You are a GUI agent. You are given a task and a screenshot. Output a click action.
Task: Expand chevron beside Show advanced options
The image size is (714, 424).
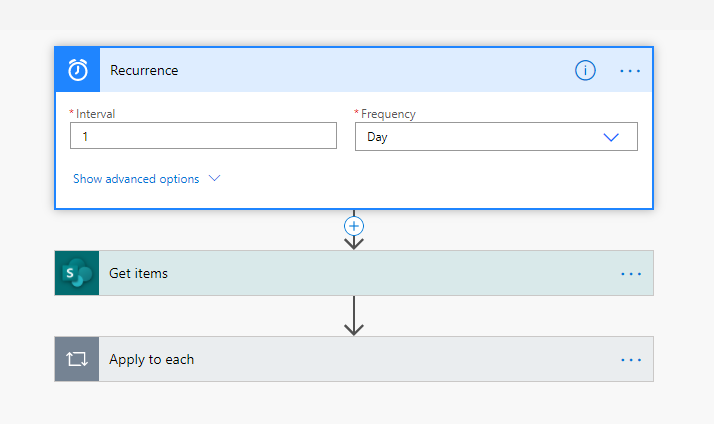coord(213,179)
